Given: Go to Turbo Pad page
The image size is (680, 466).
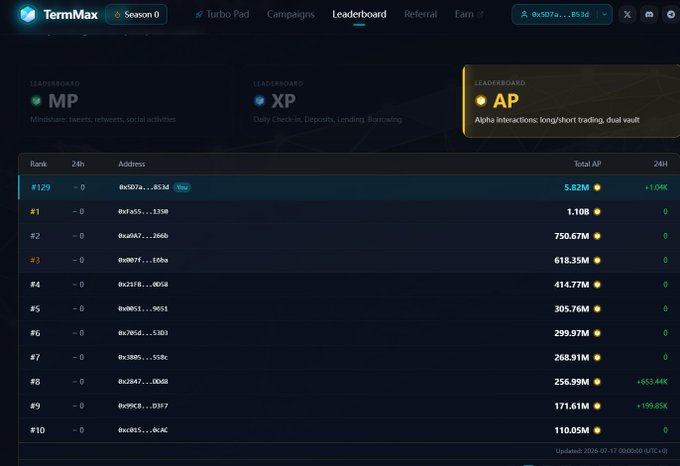Looking at the screenshot, I should point(222,14).
